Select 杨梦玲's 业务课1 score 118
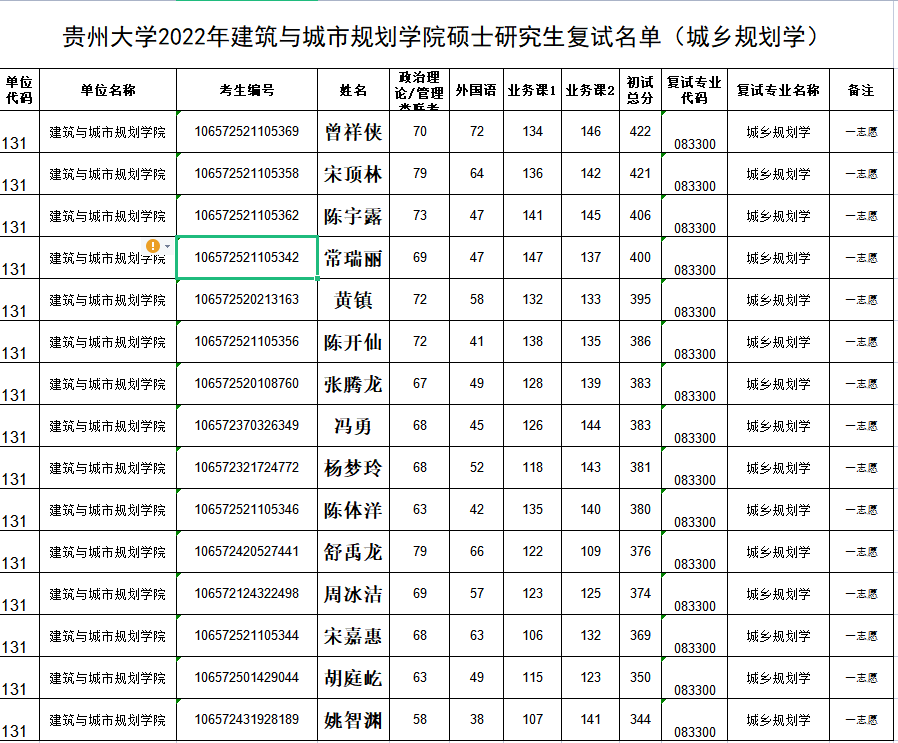 533,467
